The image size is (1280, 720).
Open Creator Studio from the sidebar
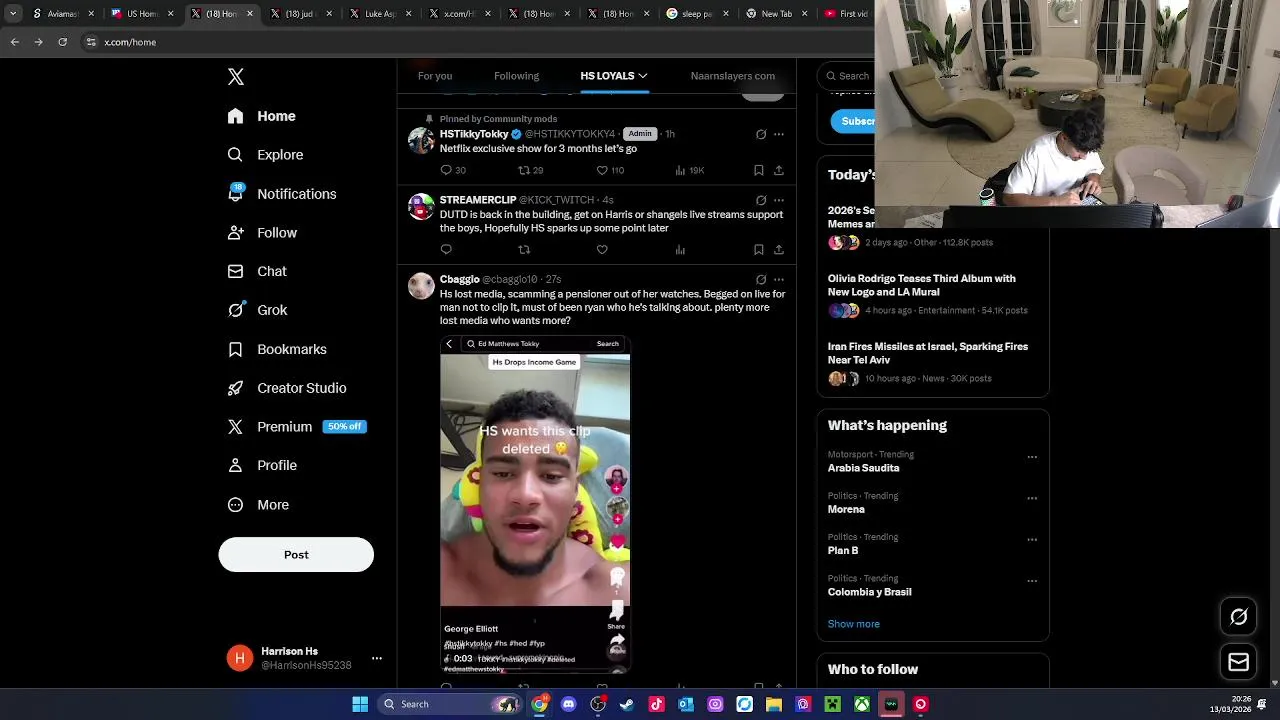tap(287, 388)
